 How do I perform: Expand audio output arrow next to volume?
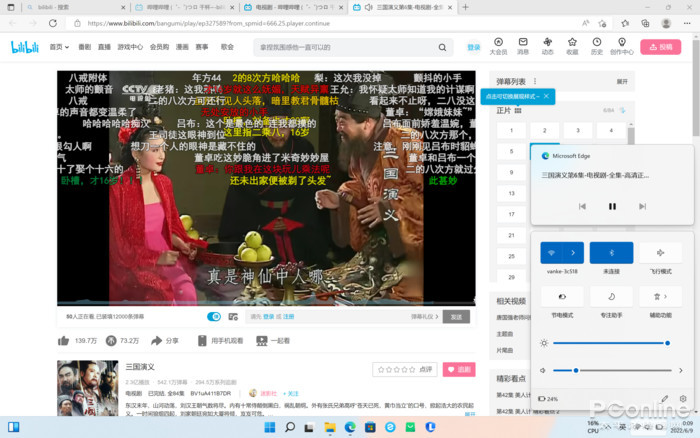click(x=680, y=370)
